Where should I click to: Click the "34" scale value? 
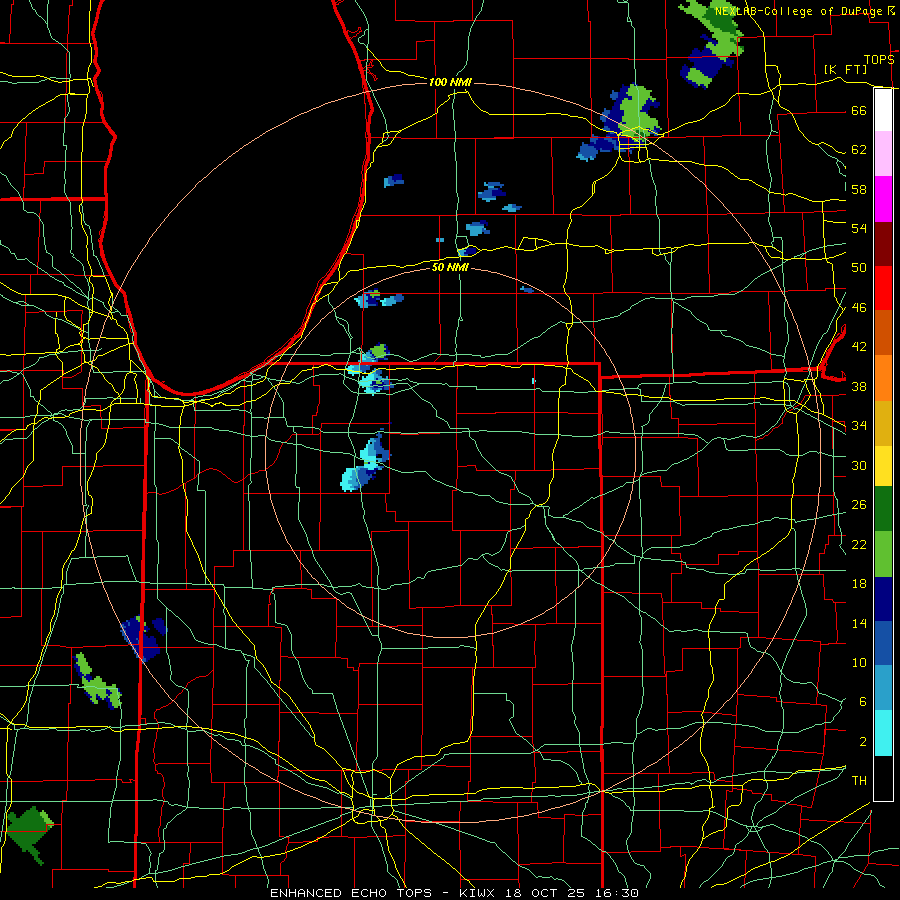[x=859, y=426]
